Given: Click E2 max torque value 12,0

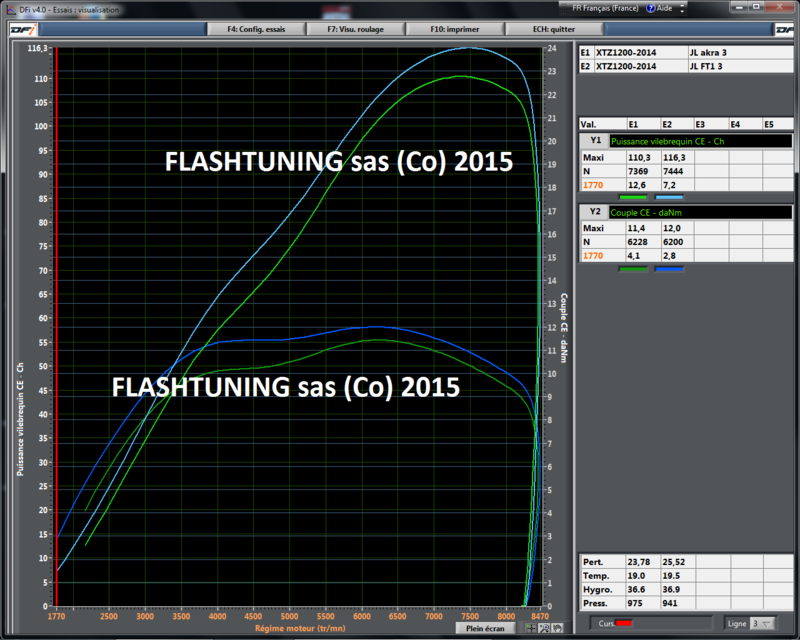Looking at the screenshot, I should pos(678,228).
